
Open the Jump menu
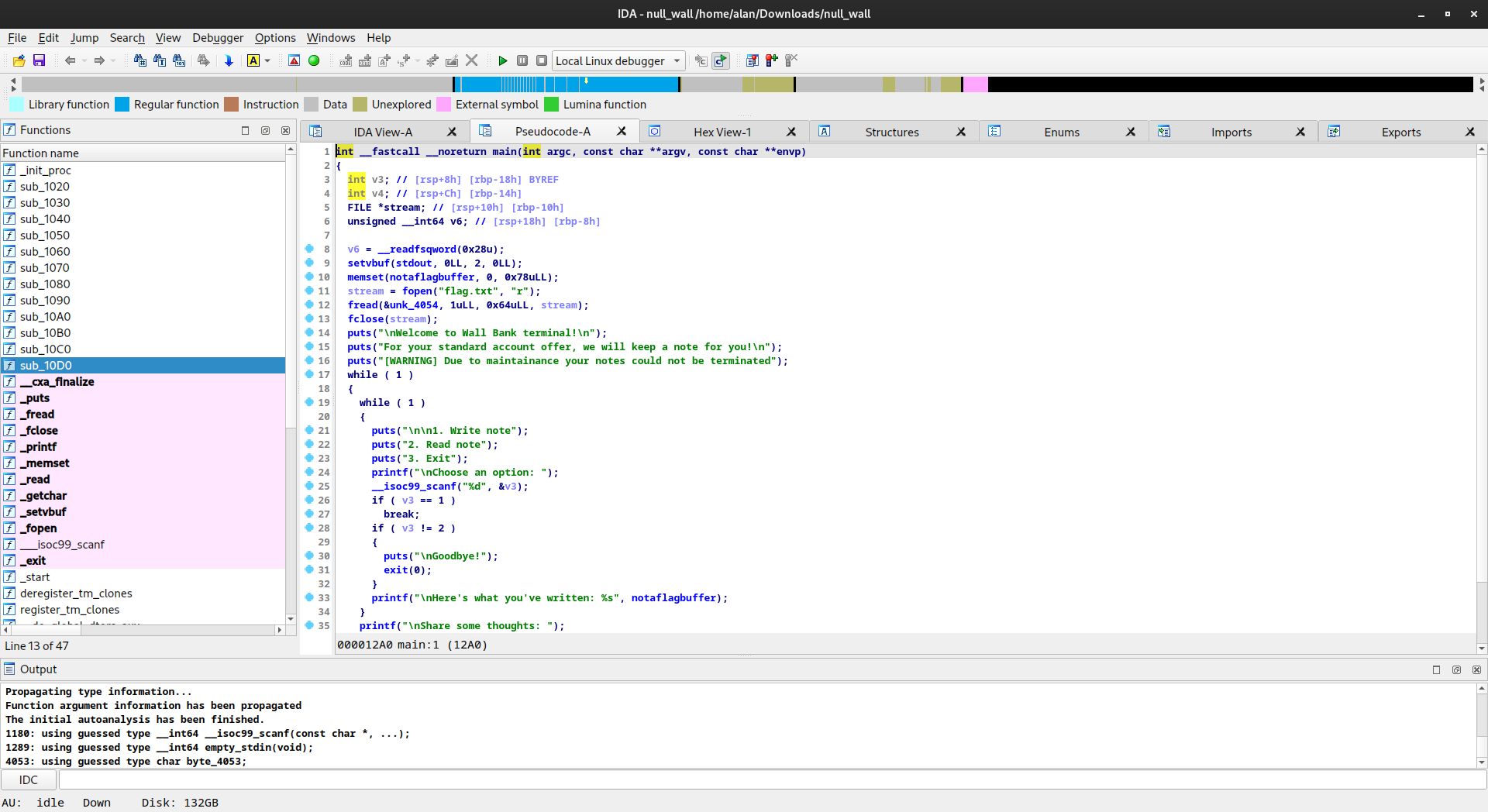coord(84,37)
